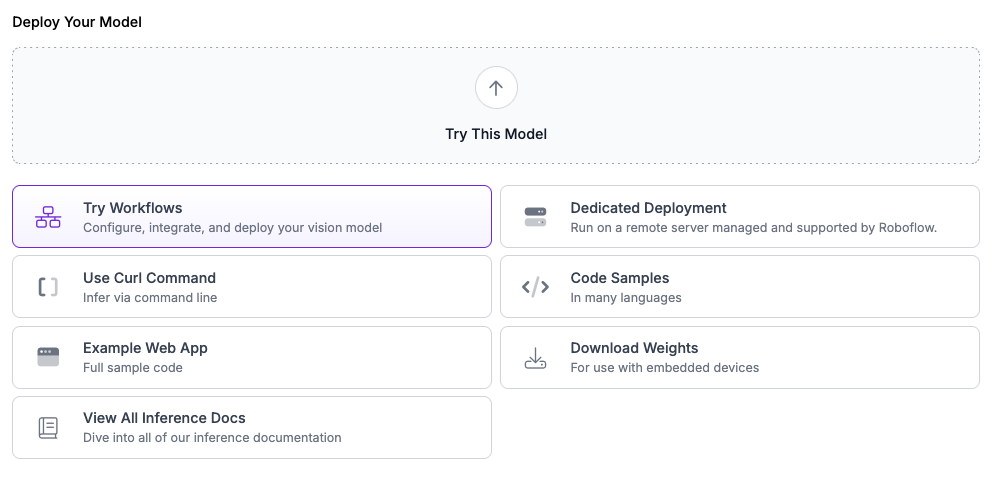Screen dimensions: 996x478
Task: Click 'Infer via command line' description
Action: (x=150, y=298)
